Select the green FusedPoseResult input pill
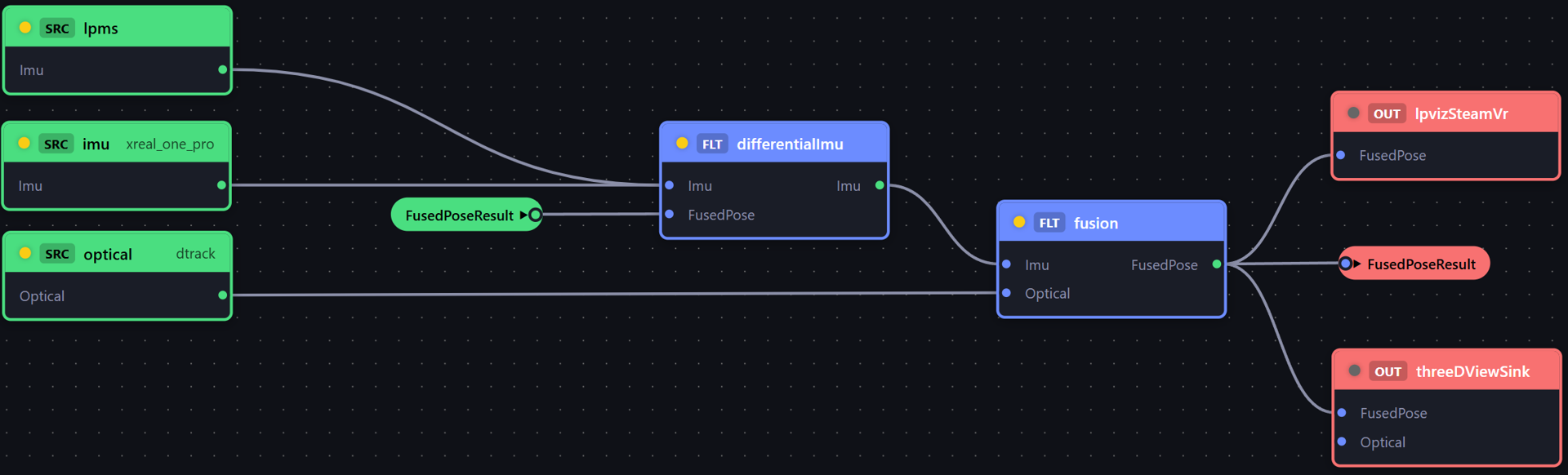Image resolution: width=1568 pixels, height=475 pixels. point(466,215)
